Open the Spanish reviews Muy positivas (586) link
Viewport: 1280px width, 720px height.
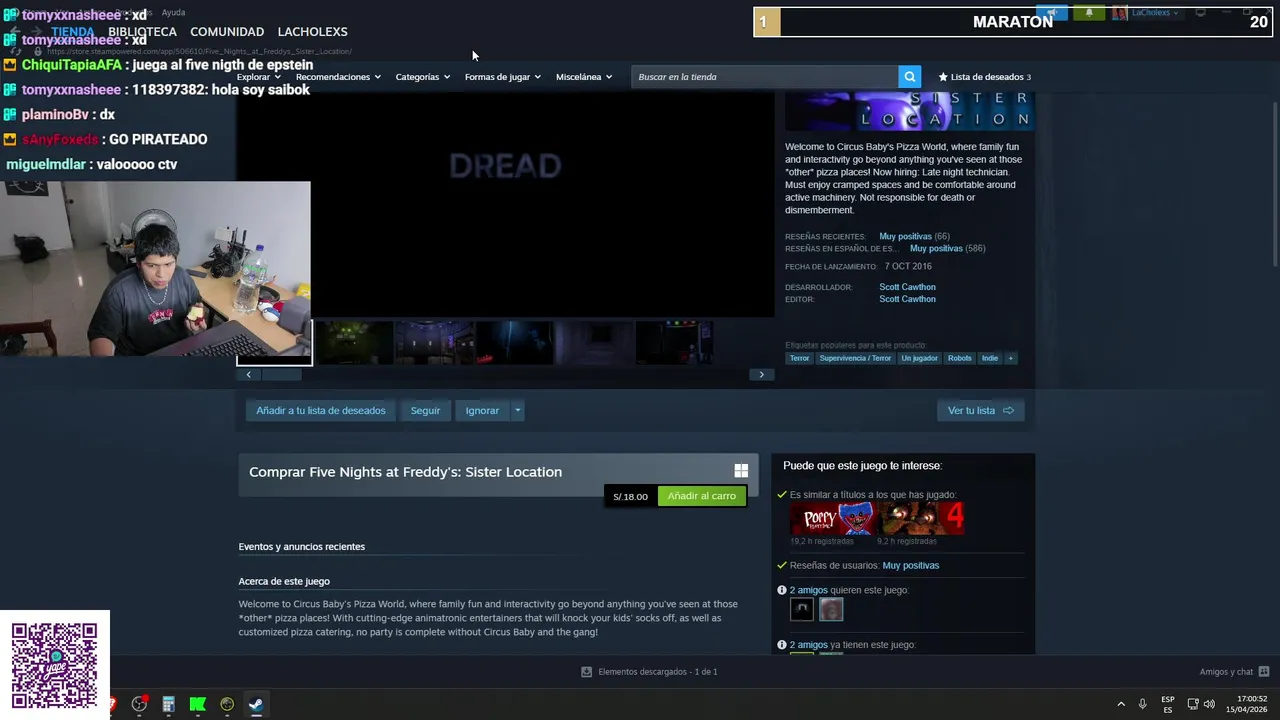click(947, 248)
